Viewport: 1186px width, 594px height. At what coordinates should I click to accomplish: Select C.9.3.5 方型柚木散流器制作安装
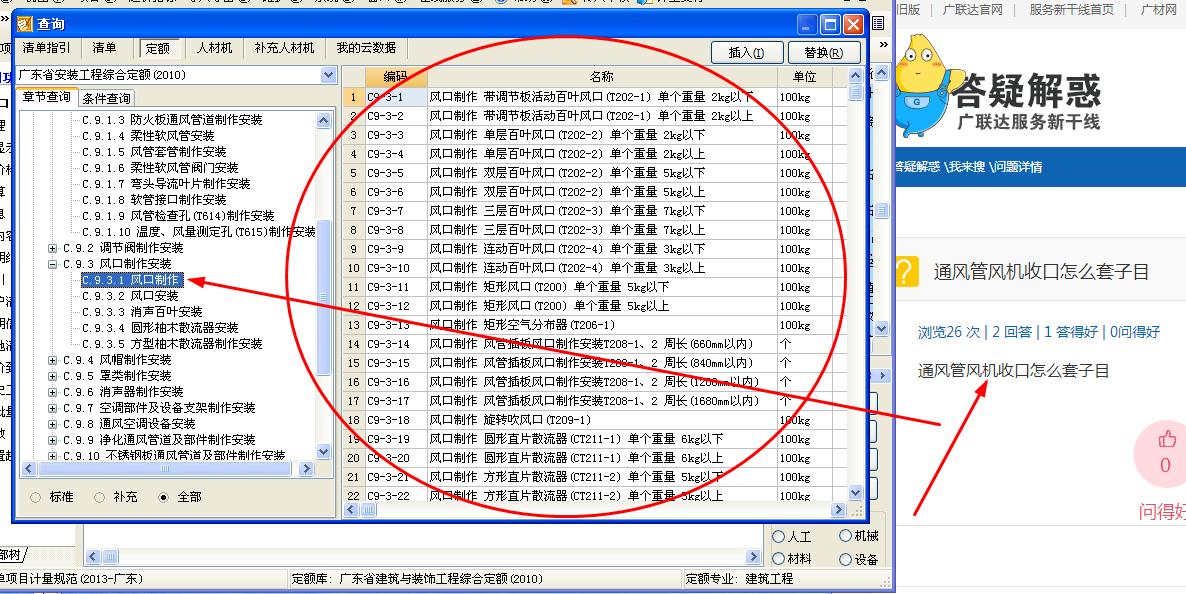pyautogui.click(x=172, y=344)
